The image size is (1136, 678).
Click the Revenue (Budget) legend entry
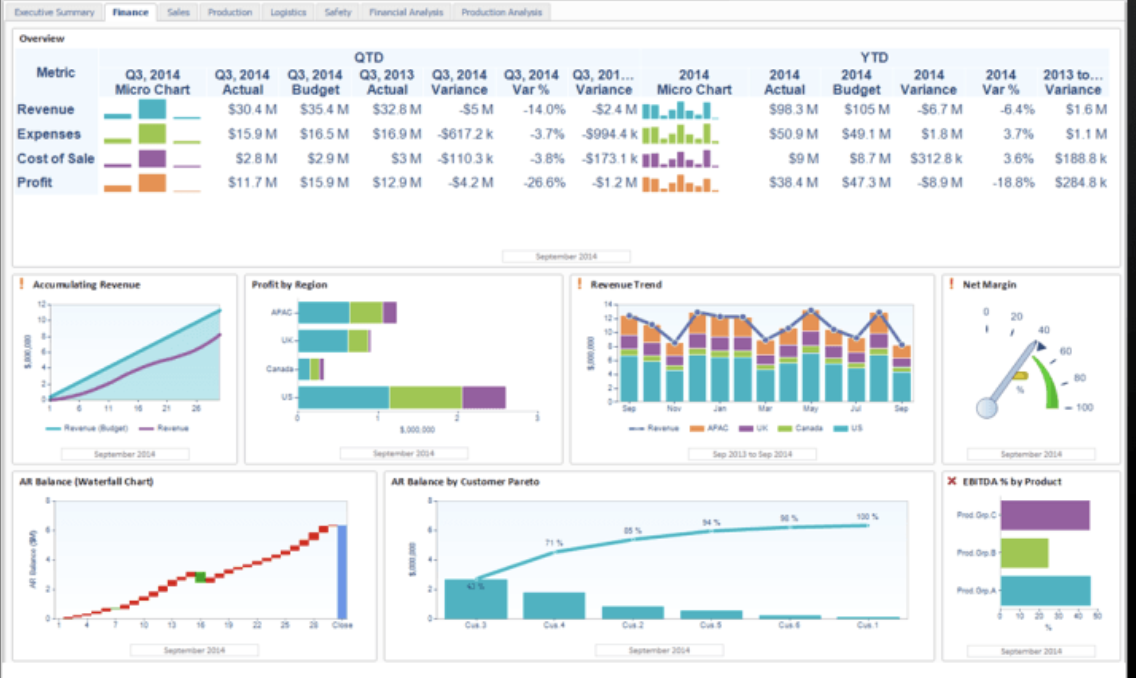[x=87, y=428]
